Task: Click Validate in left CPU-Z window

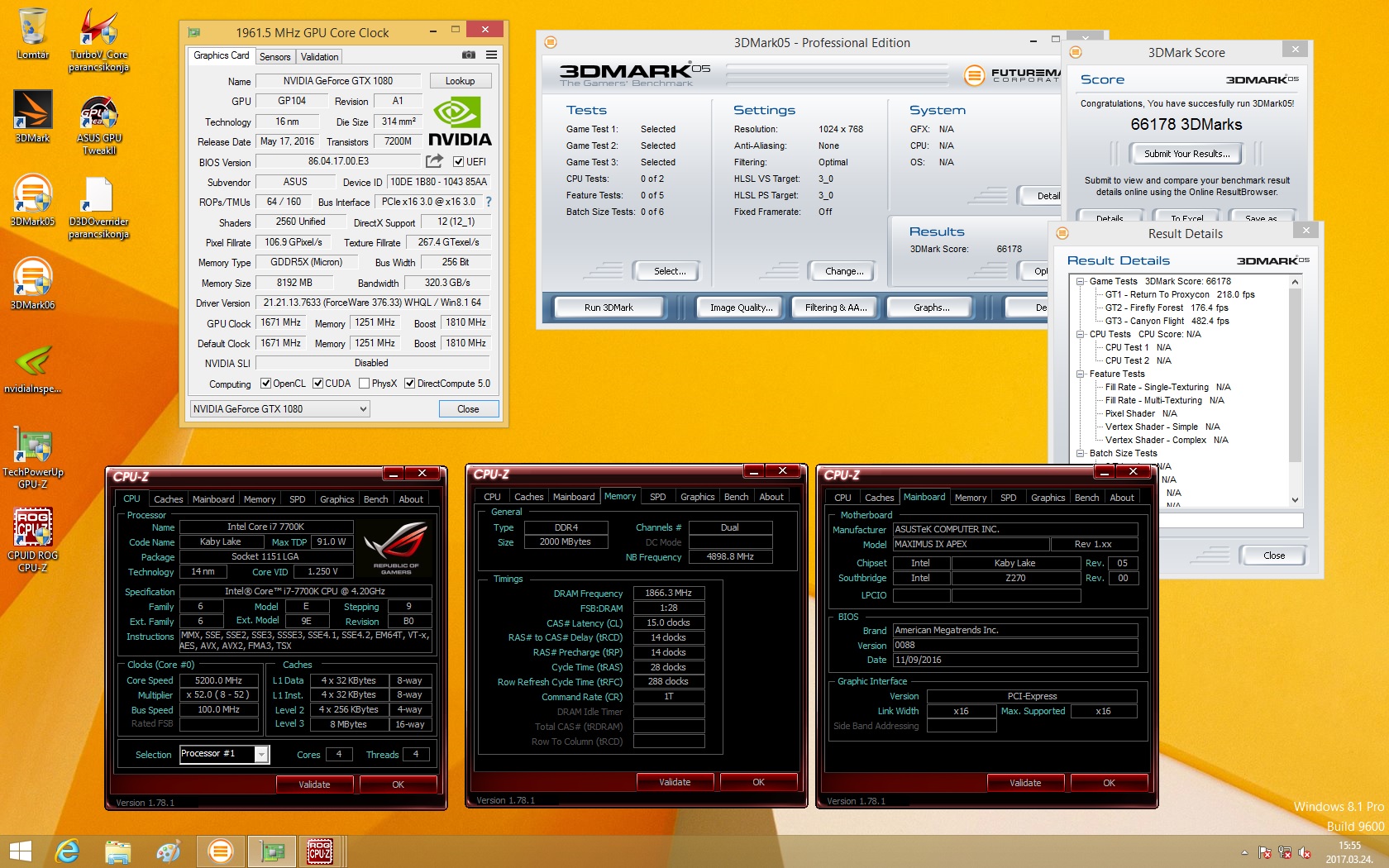Action: 314,785
